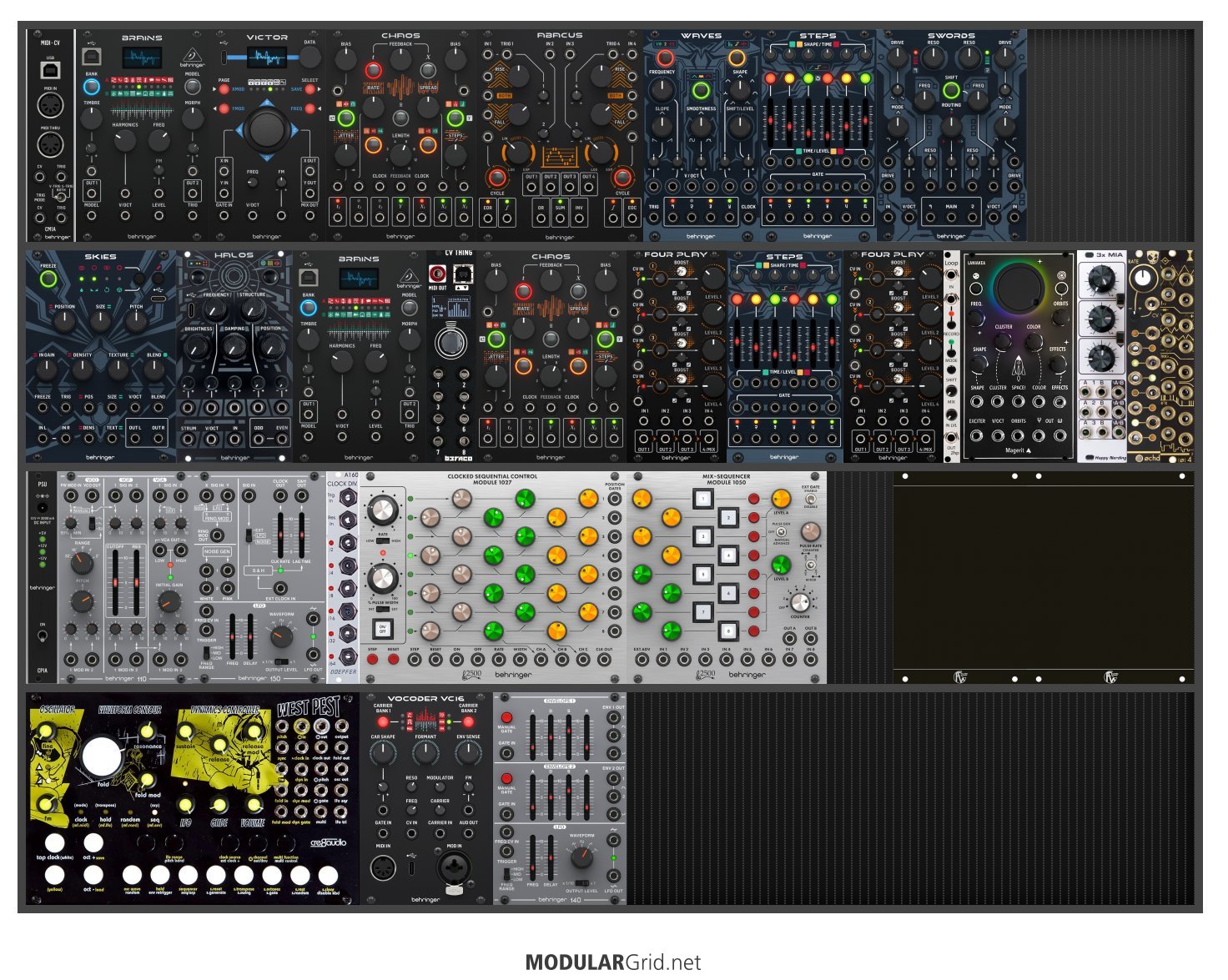Click the waveform display on the Victor module
1228x980 pixels.
click(268, 57)
